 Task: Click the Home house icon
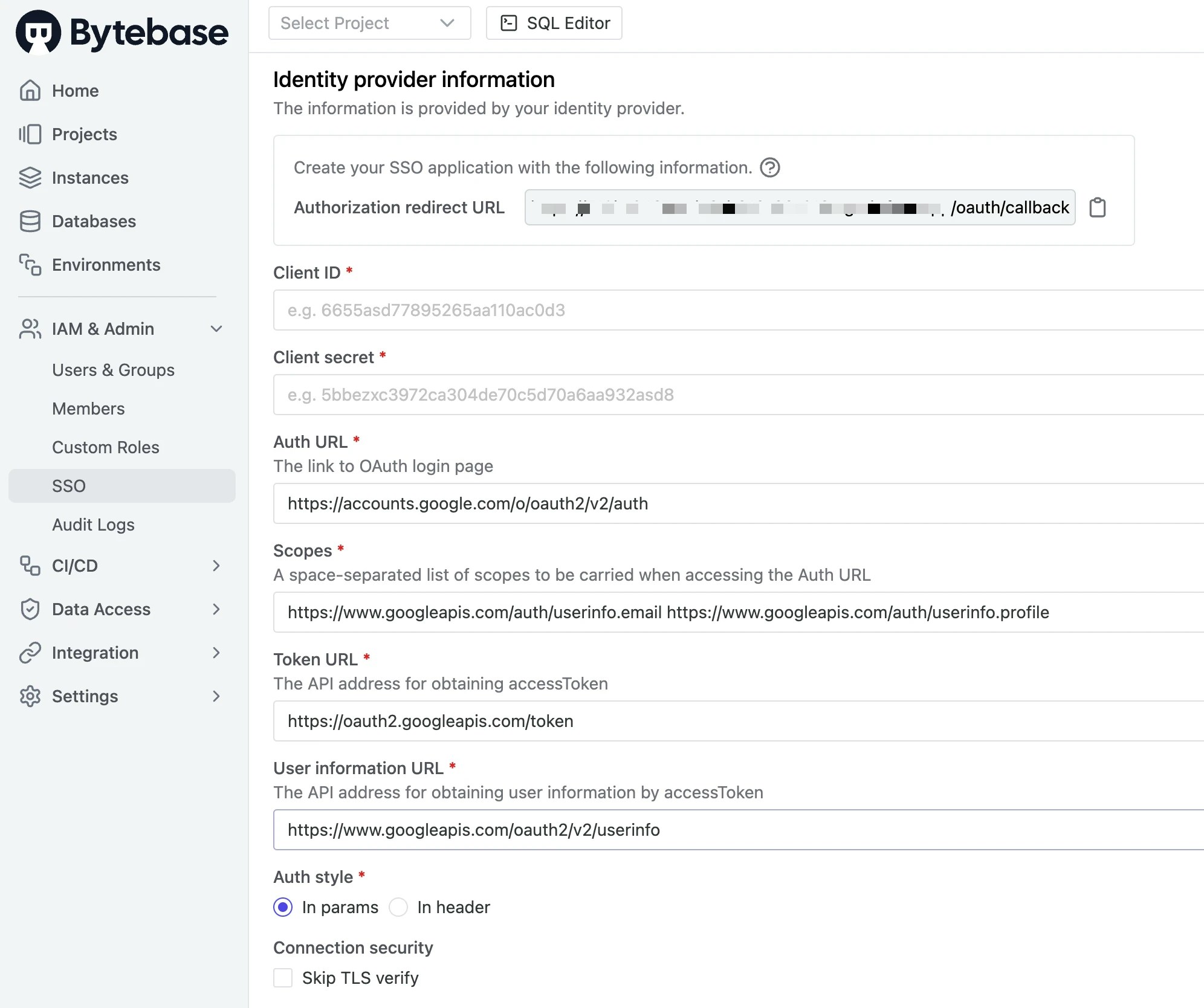tap(30, 91)
